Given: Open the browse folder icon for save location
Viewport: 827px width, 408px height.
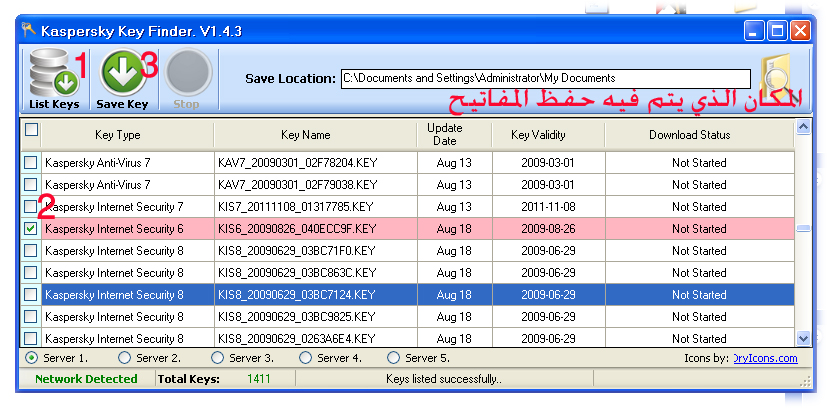Looking at the screenshot, I should coord(777,78).
